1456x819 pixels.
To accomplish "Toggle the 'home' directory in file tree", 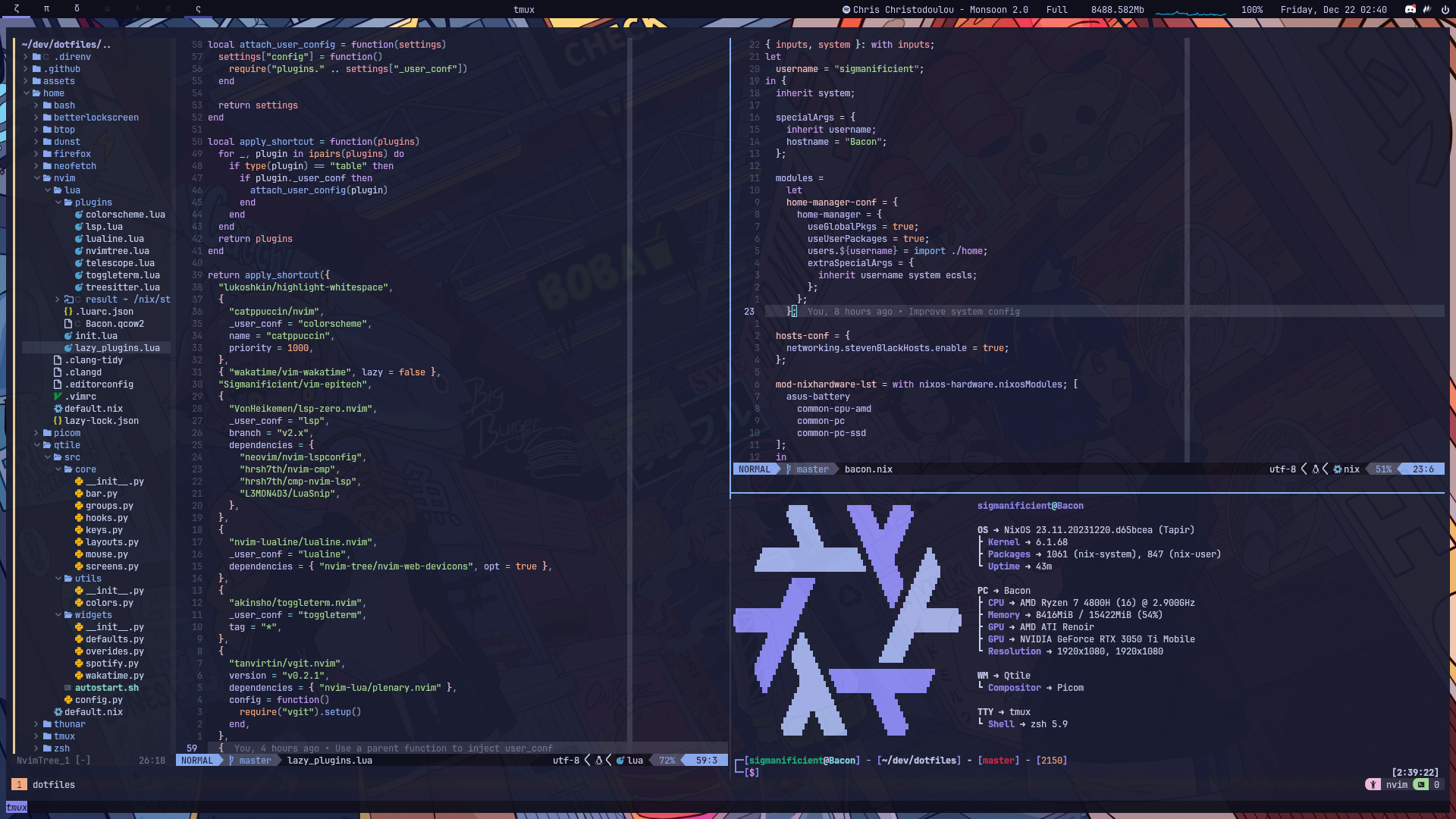I will coord(53,92).
